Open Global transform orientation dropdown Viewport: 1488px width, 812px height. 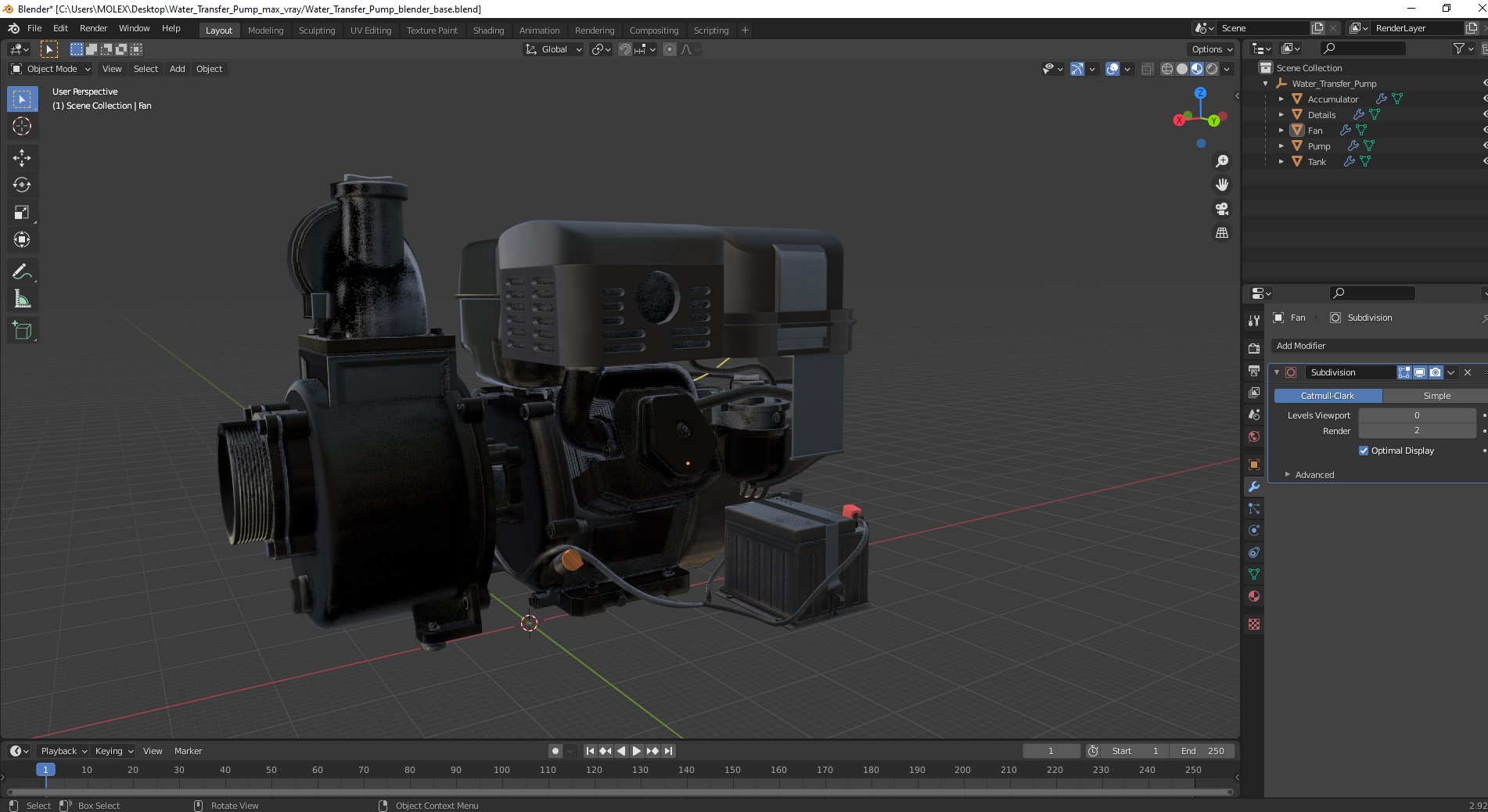point(553,49)
